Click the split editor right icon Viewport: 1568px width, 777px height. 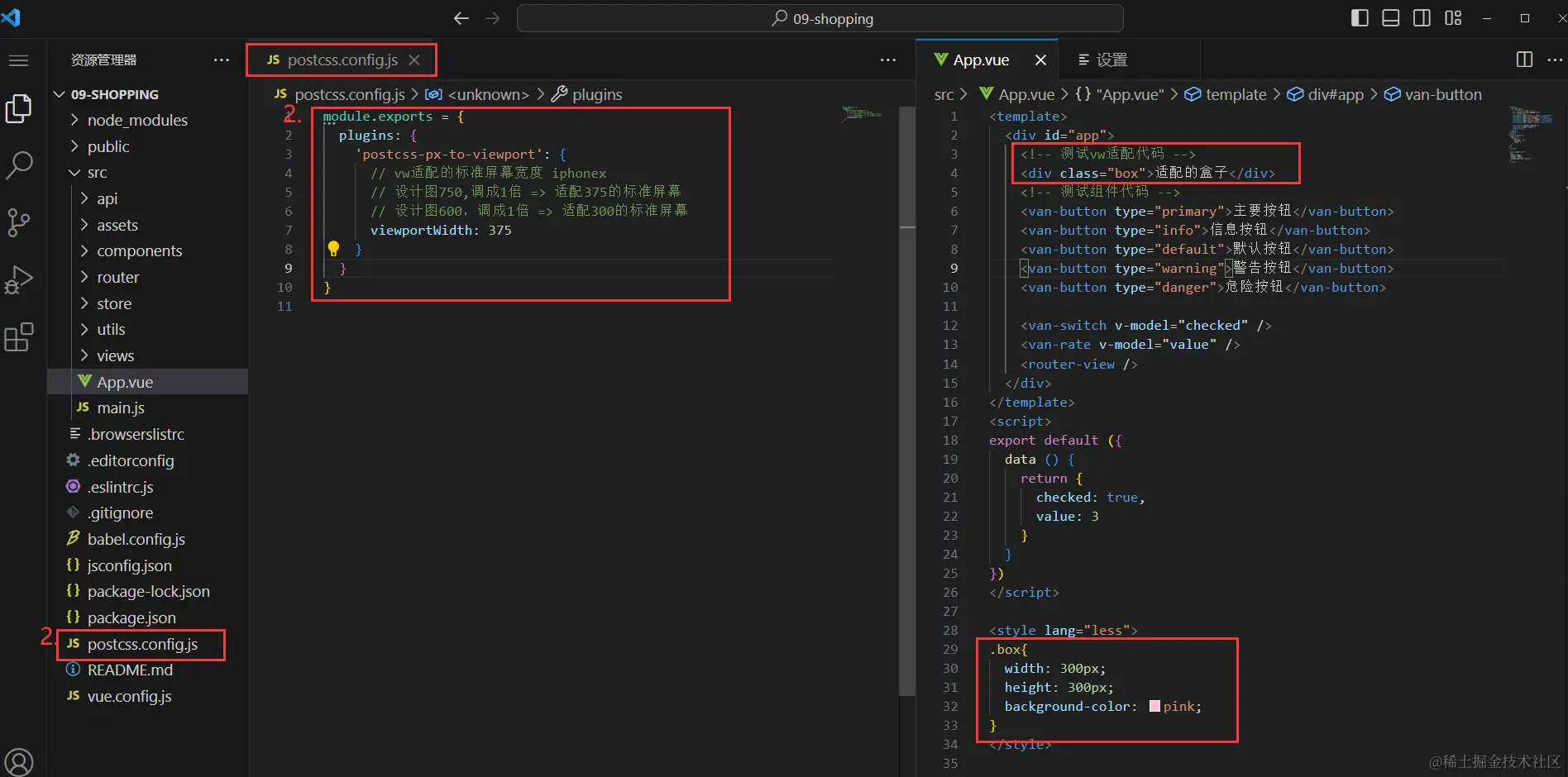click(x=1524, y=60)
